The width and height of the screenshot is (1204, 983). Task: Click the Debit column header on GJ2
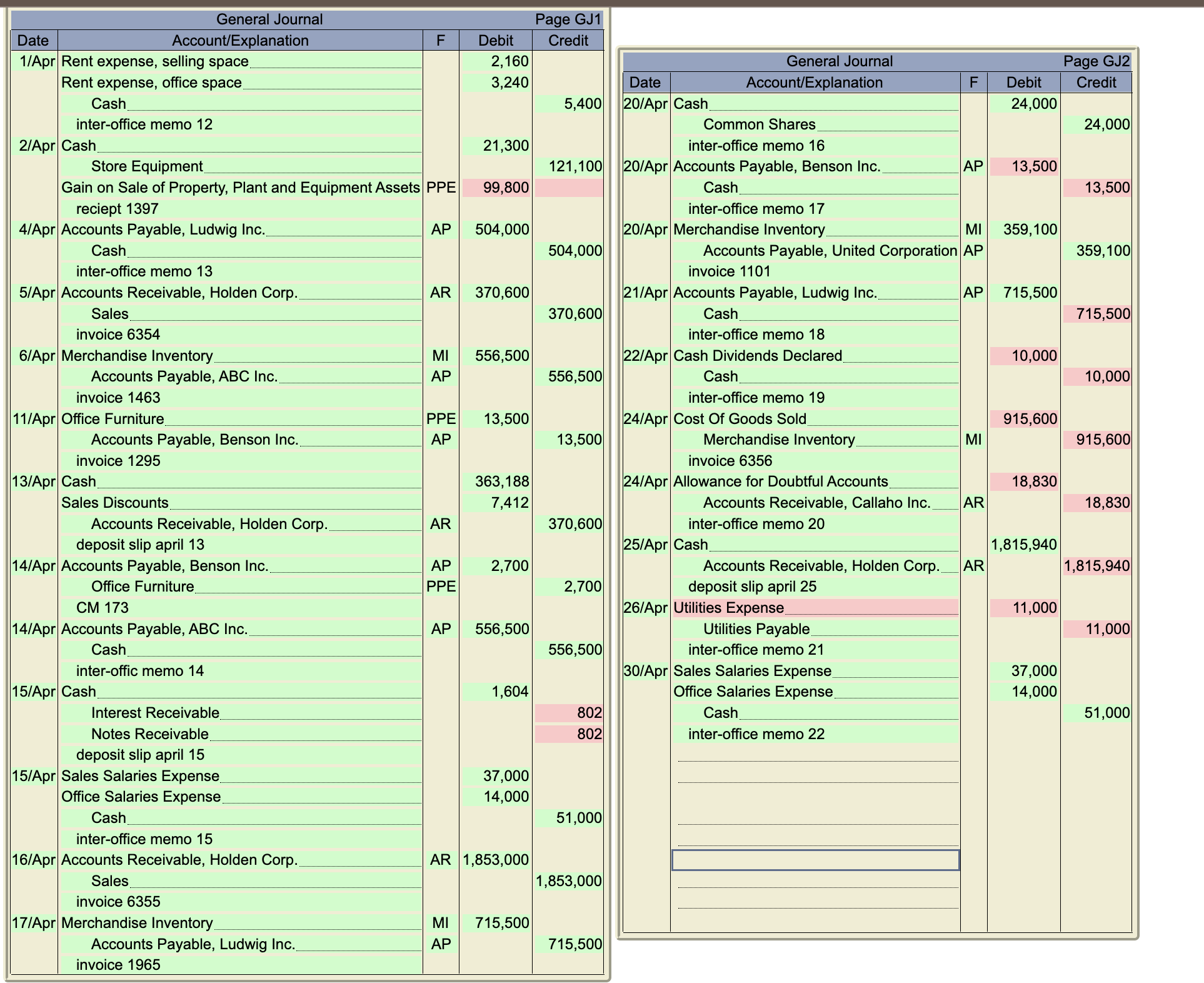[1023, 82]
